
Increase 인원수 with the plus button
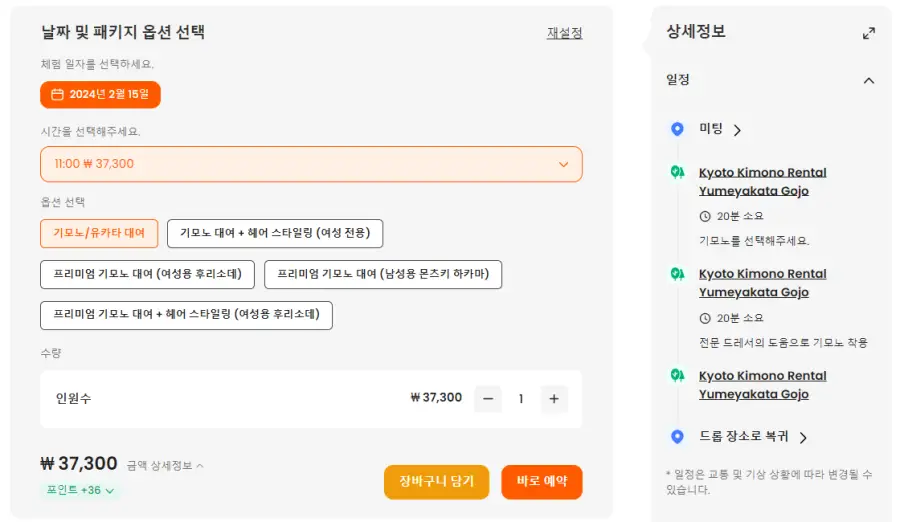pos(554,399)
